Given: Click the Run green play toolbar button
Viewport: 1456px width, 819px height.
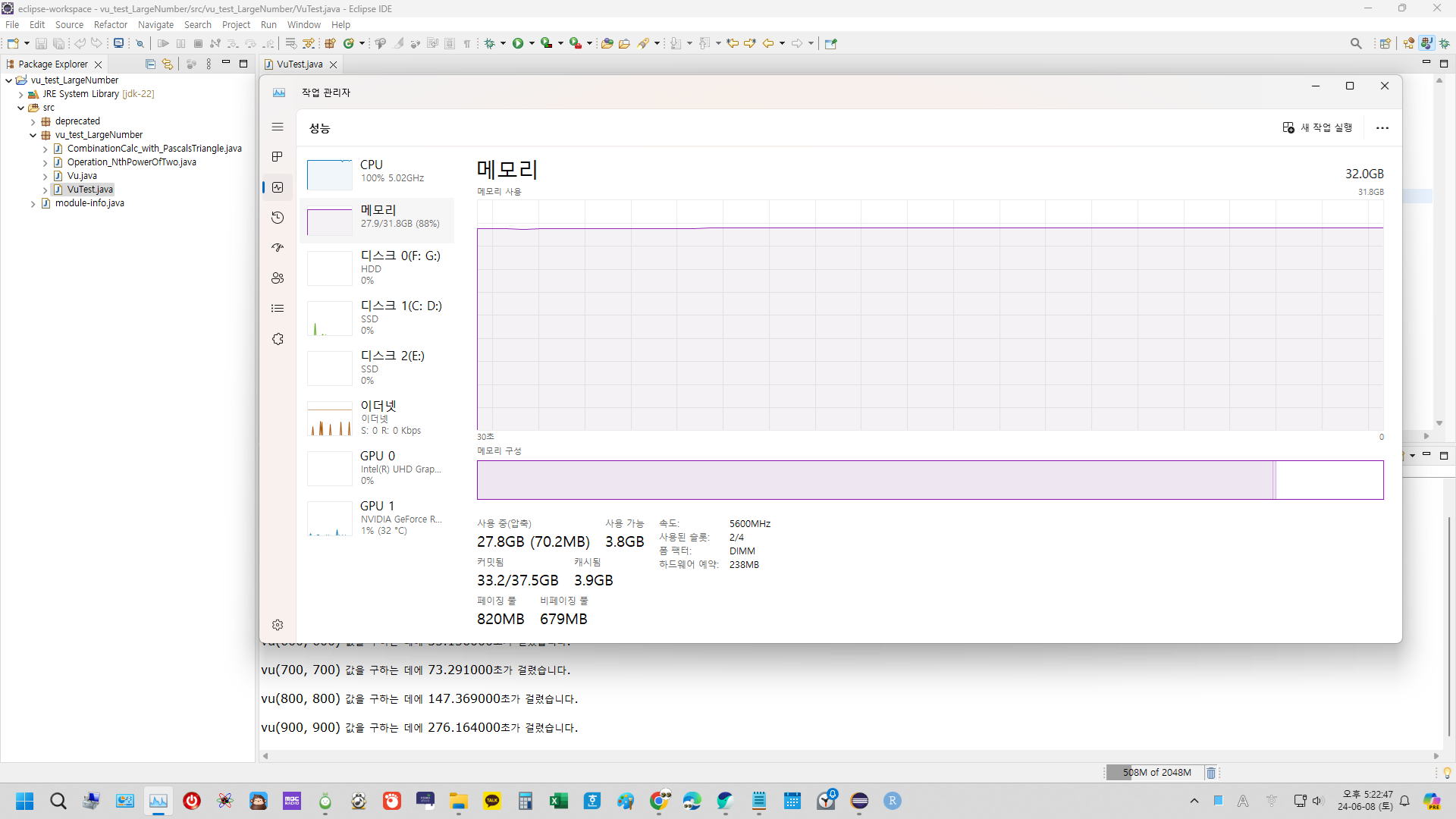Looking at the screenshot, I should 518,43.
